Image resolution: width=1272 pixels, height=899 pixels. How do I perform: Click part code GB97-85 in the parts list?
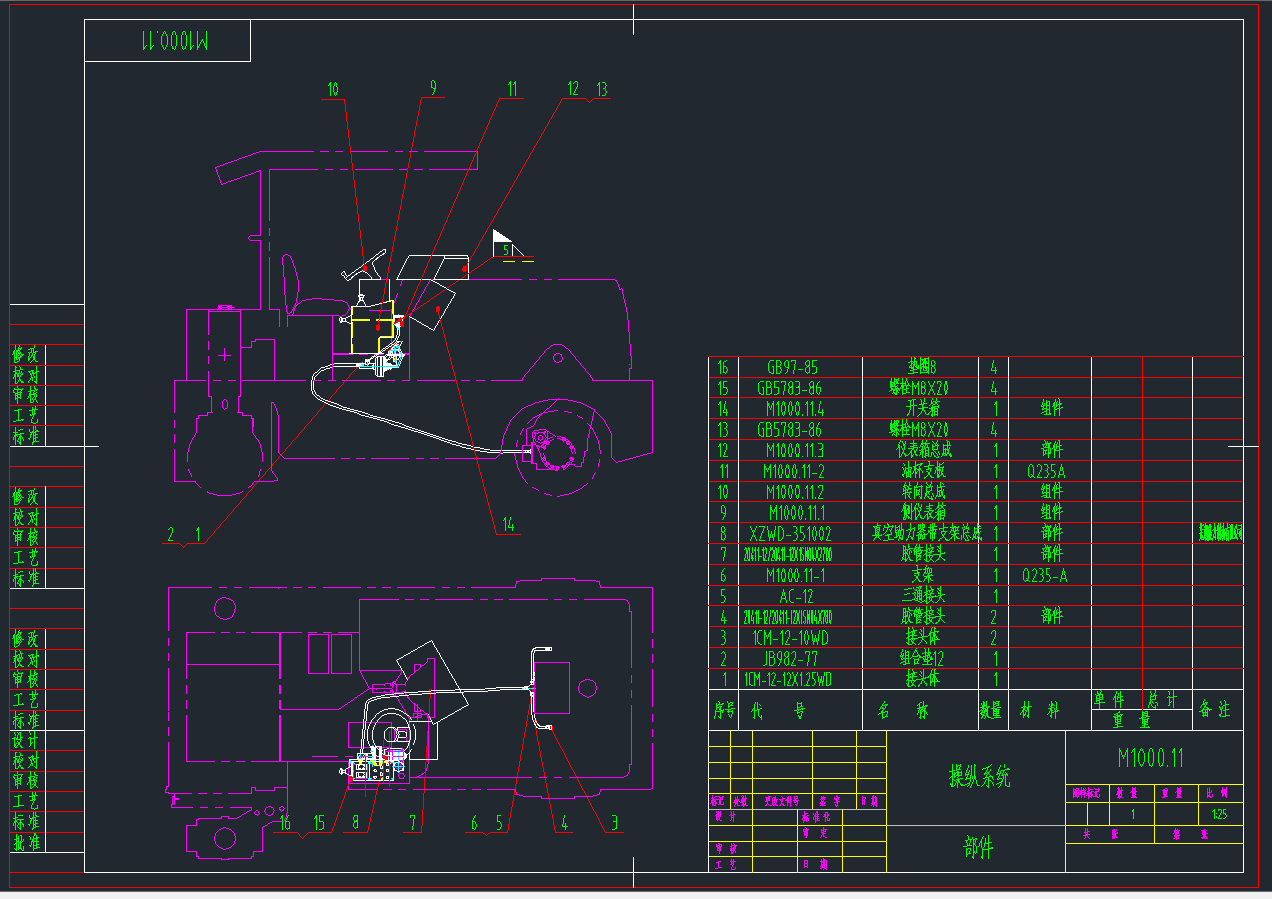pos(793,367)
